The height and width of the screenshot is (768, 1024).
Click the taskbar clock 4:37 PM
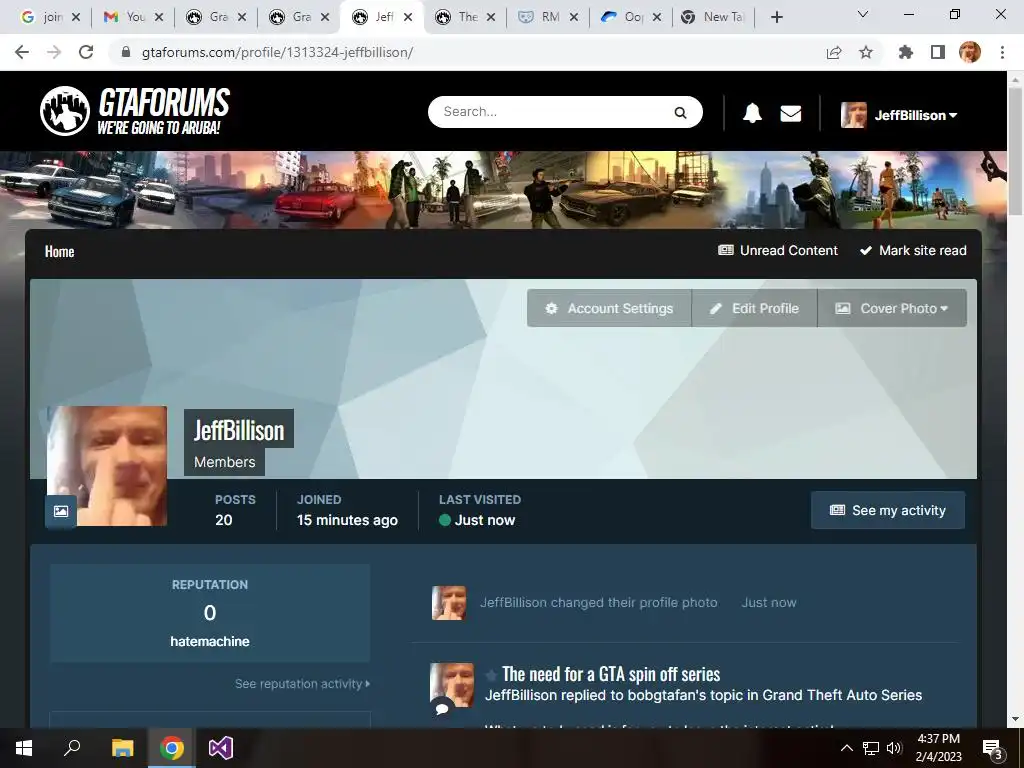[x=938, y=739]
